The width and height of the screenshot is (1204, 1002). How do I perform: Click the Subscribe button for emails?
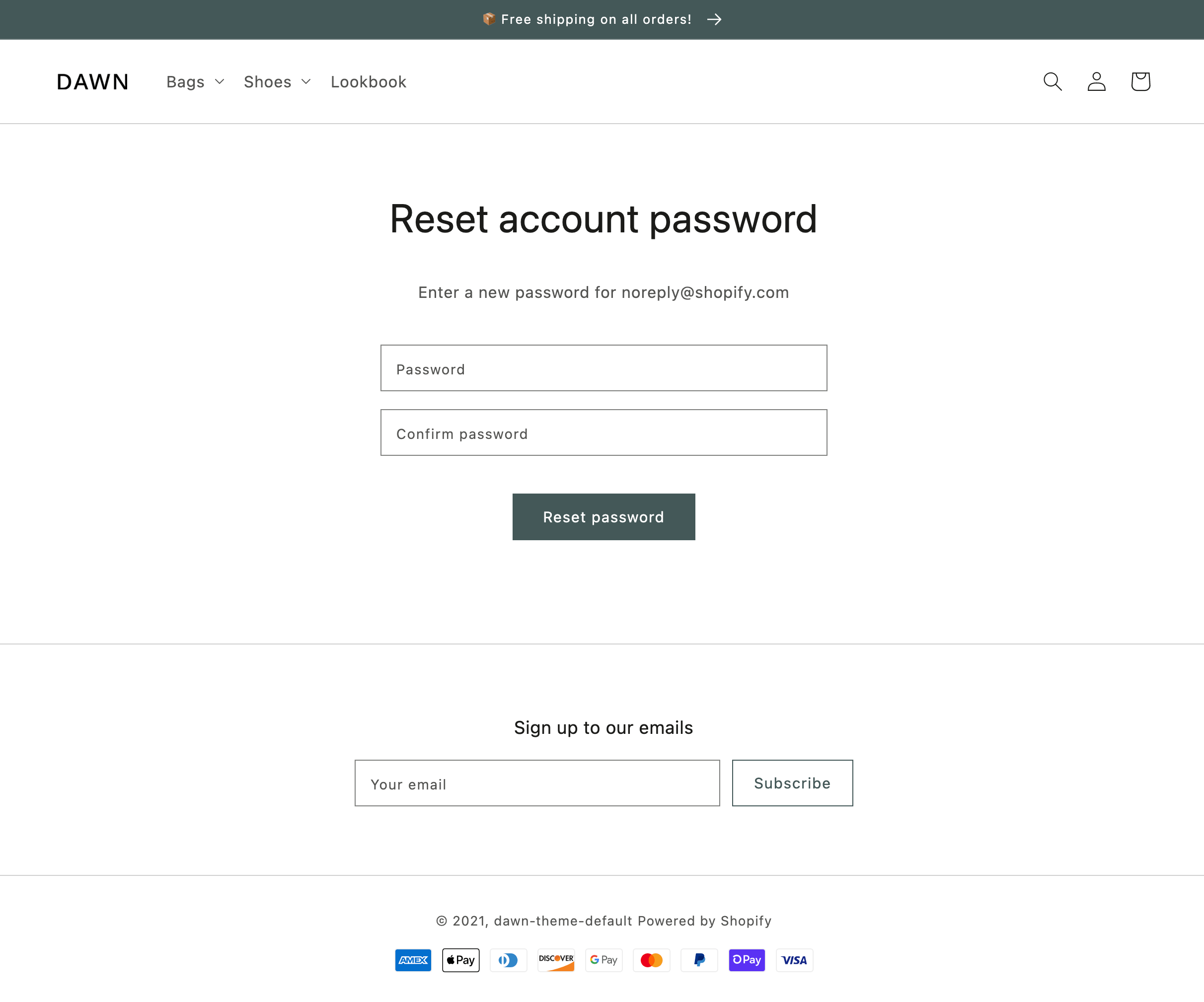(x=791, y=783)
